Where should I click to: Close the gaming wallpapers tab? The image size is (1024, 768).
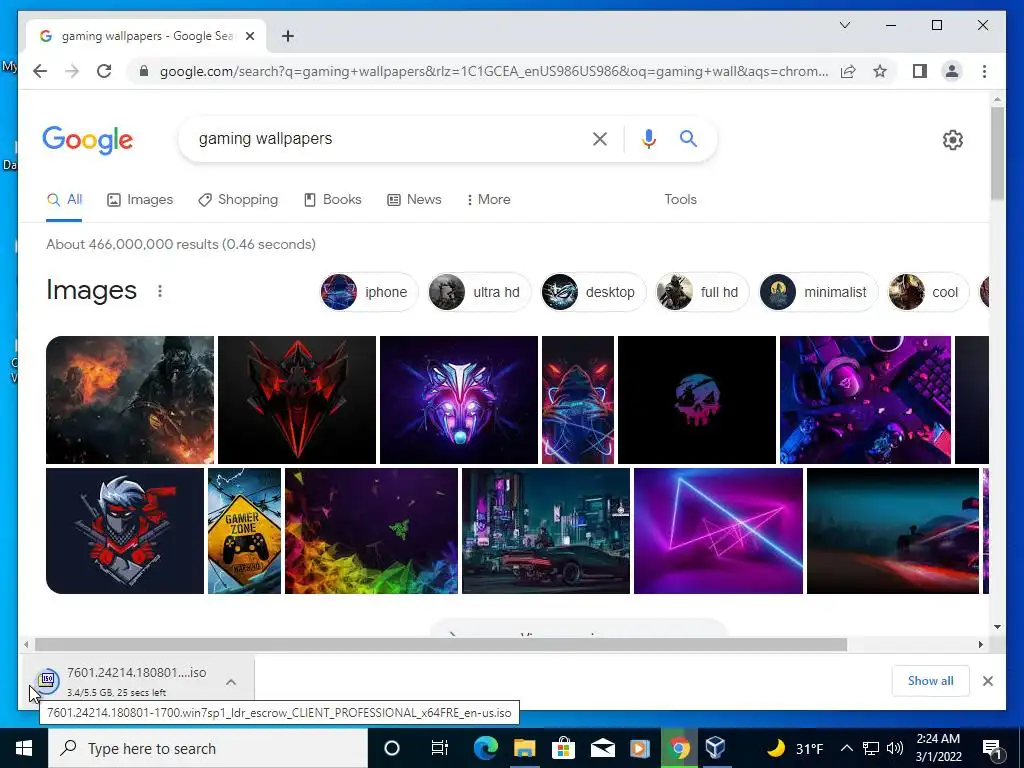[x=249, y=36]
